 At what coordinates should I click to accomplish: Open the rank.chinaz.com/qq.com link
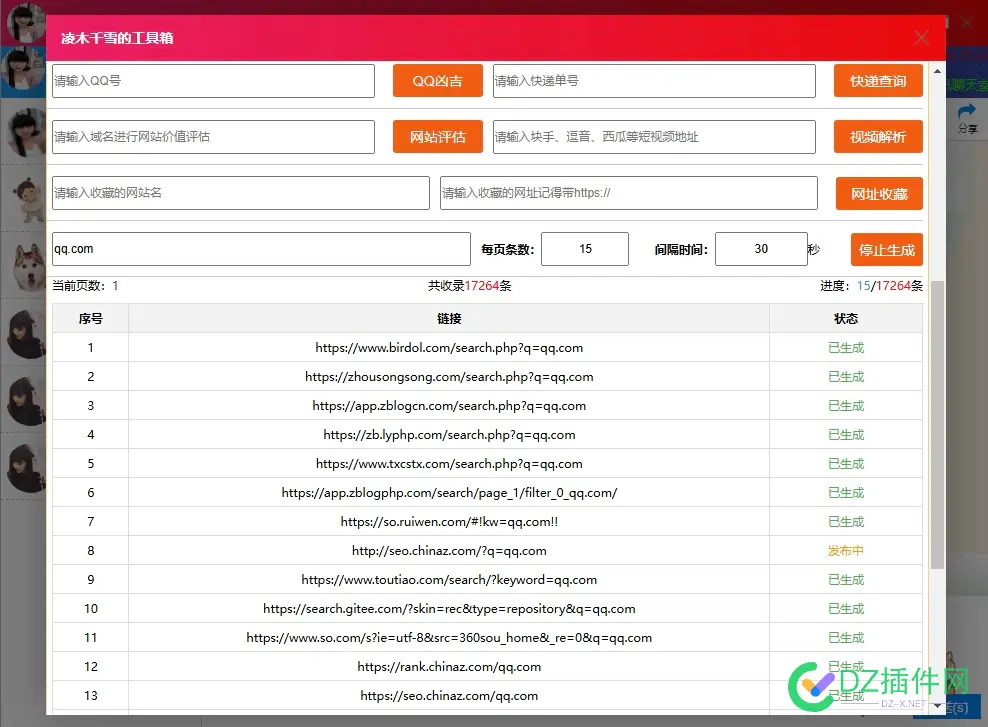pyautogui.click(x=449, y=667)
